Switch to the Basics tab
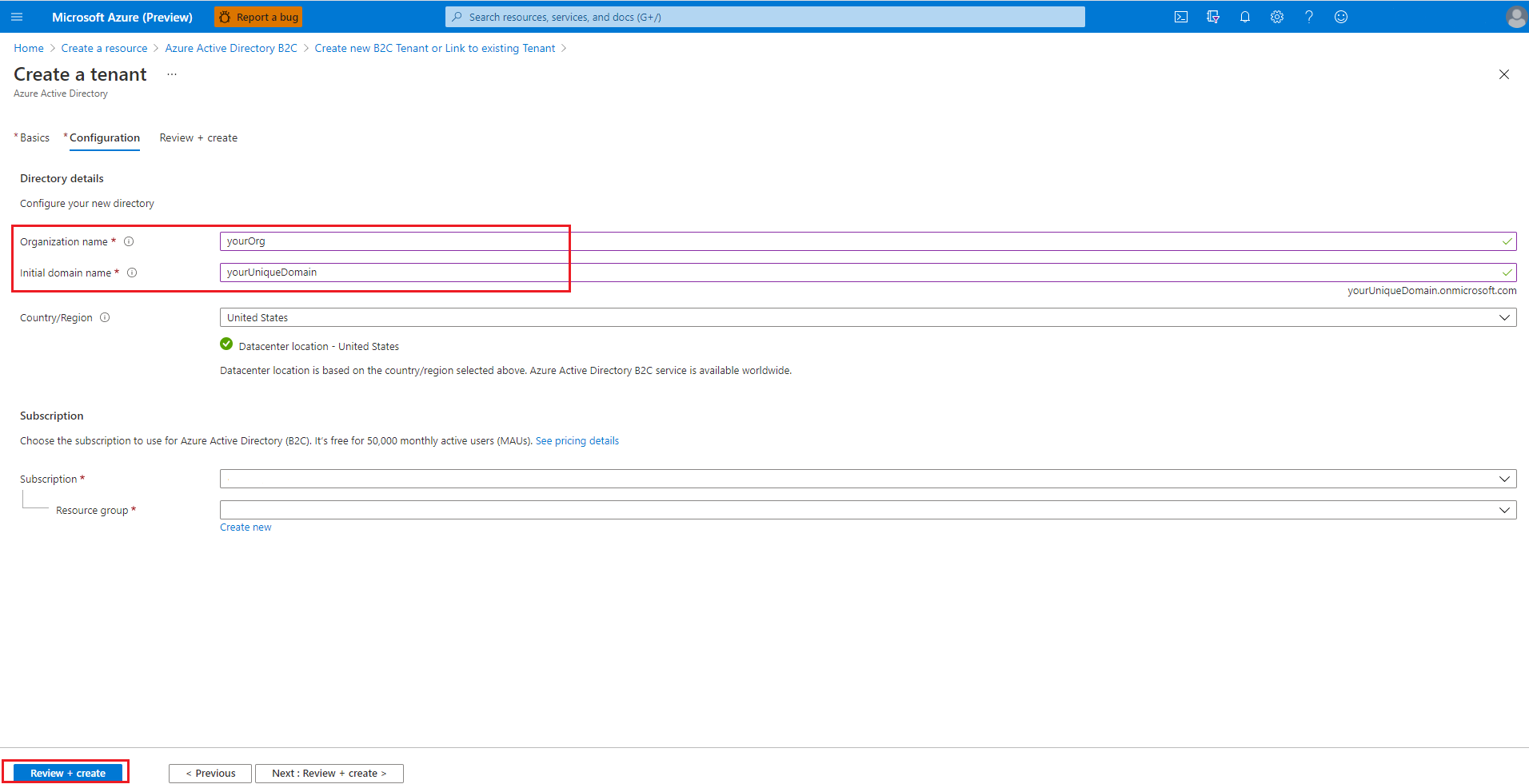This screenshot has width=1529, height=784. 34,137
